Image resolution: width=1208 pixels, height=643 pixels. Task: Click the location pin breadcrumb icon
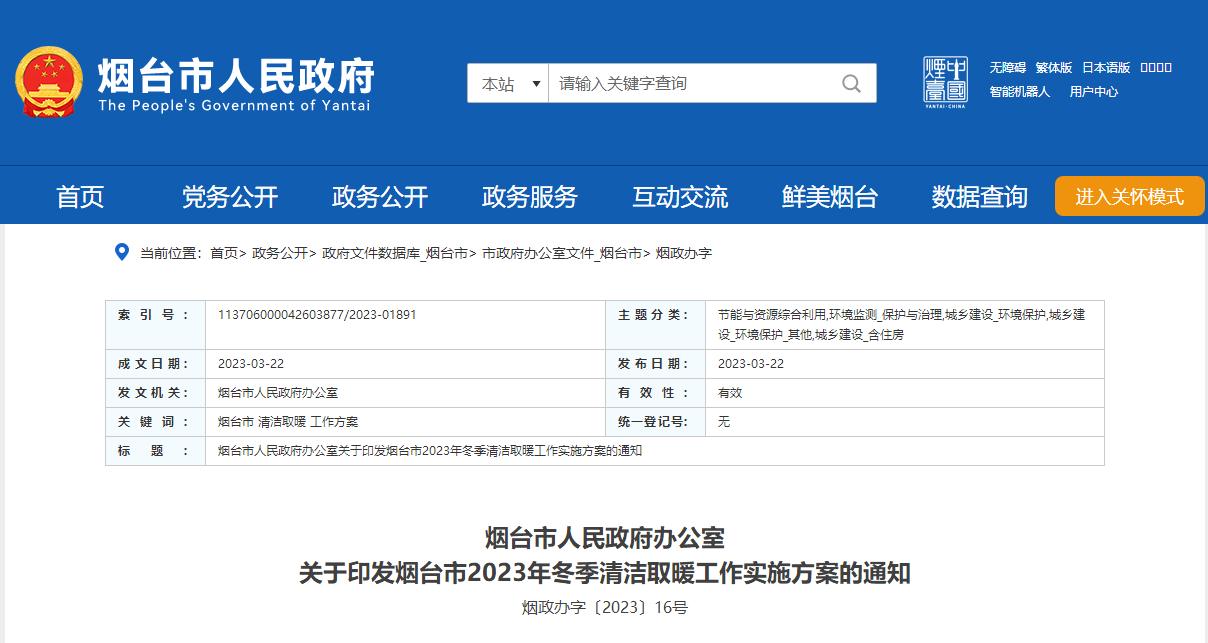pyautogui.click(x=119, y=253)
